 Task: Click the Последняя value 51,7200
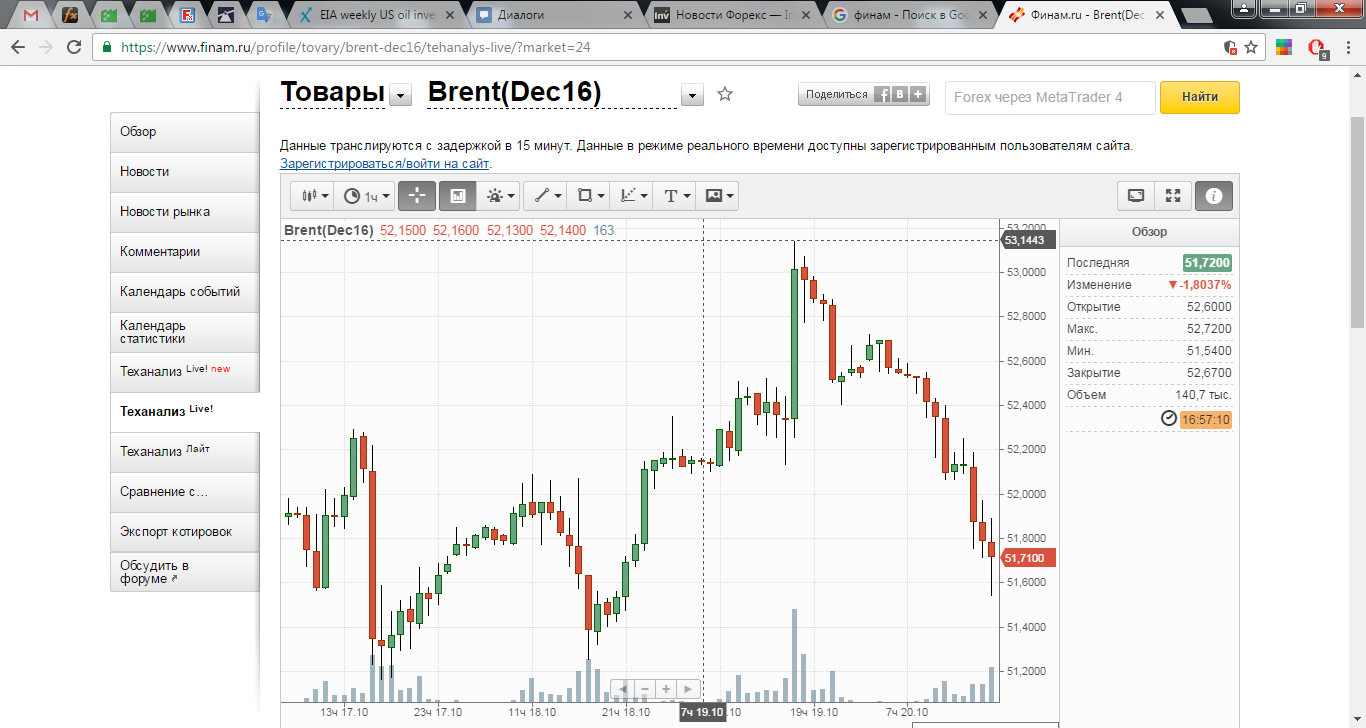pyautogui.click(x=1207, y=263)
